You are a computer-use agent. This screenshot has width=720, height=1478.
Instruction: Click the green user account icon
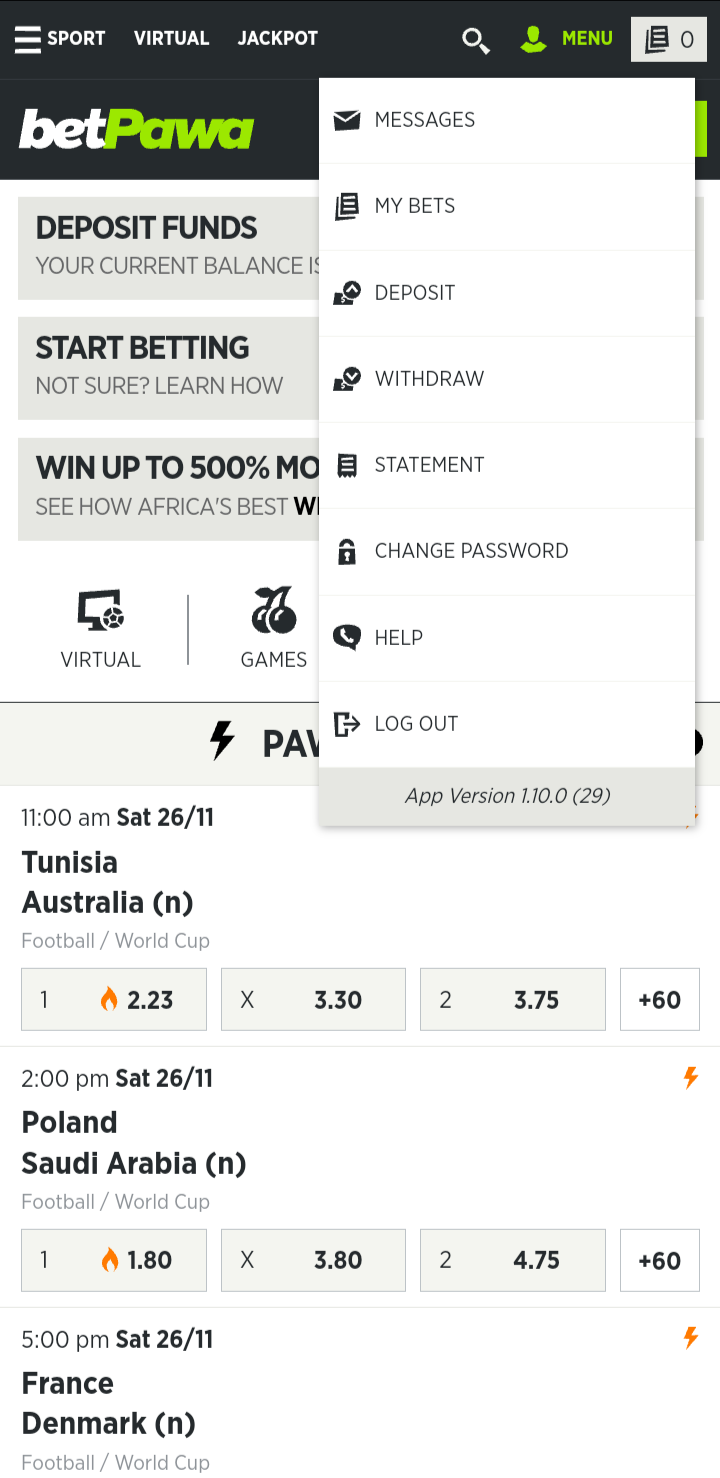click(x=534, y=39)
